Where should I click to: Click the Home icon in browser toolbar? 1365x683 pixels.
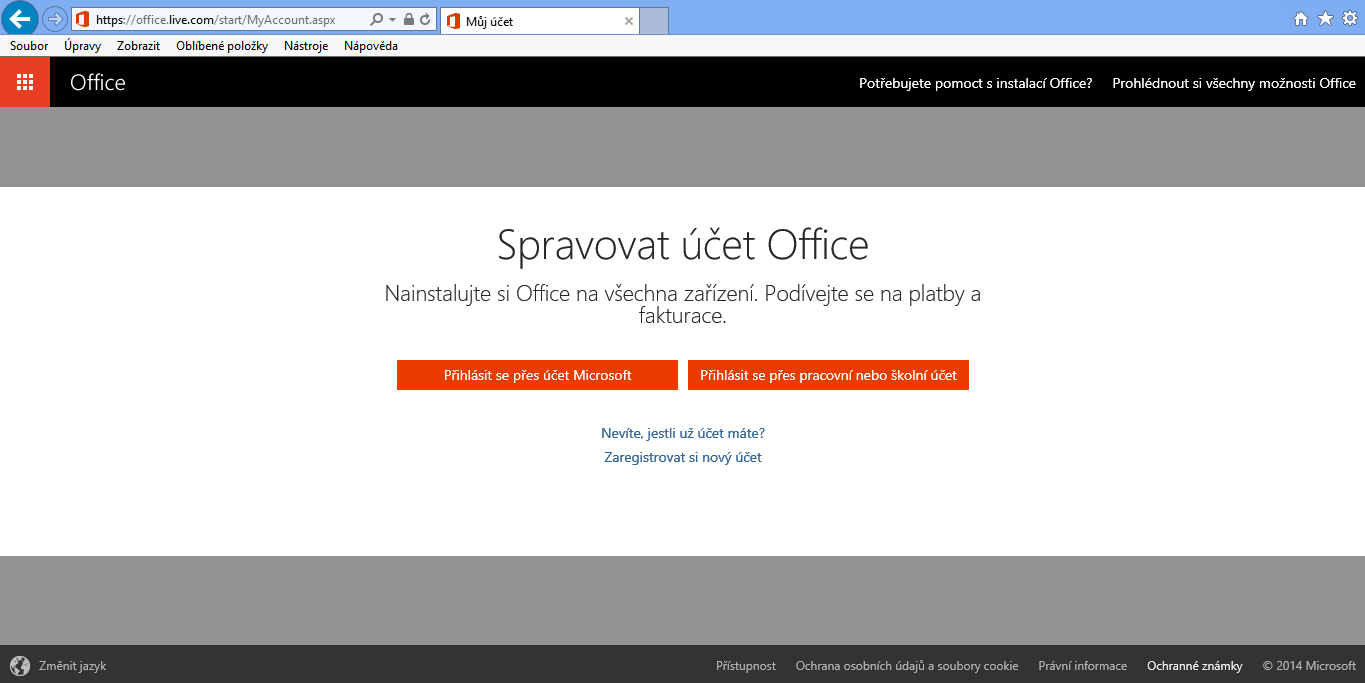coord(1301,19)
